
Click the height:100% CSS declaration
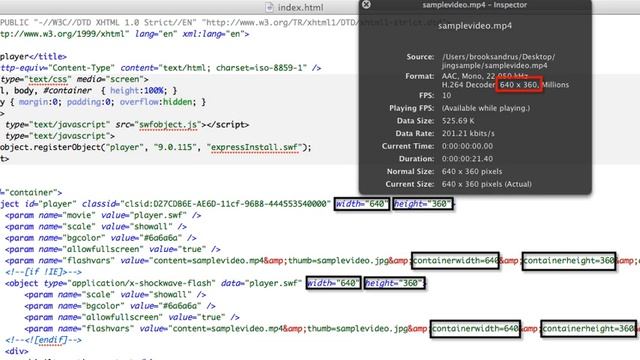pyautogui.click(x=137, y=91)
